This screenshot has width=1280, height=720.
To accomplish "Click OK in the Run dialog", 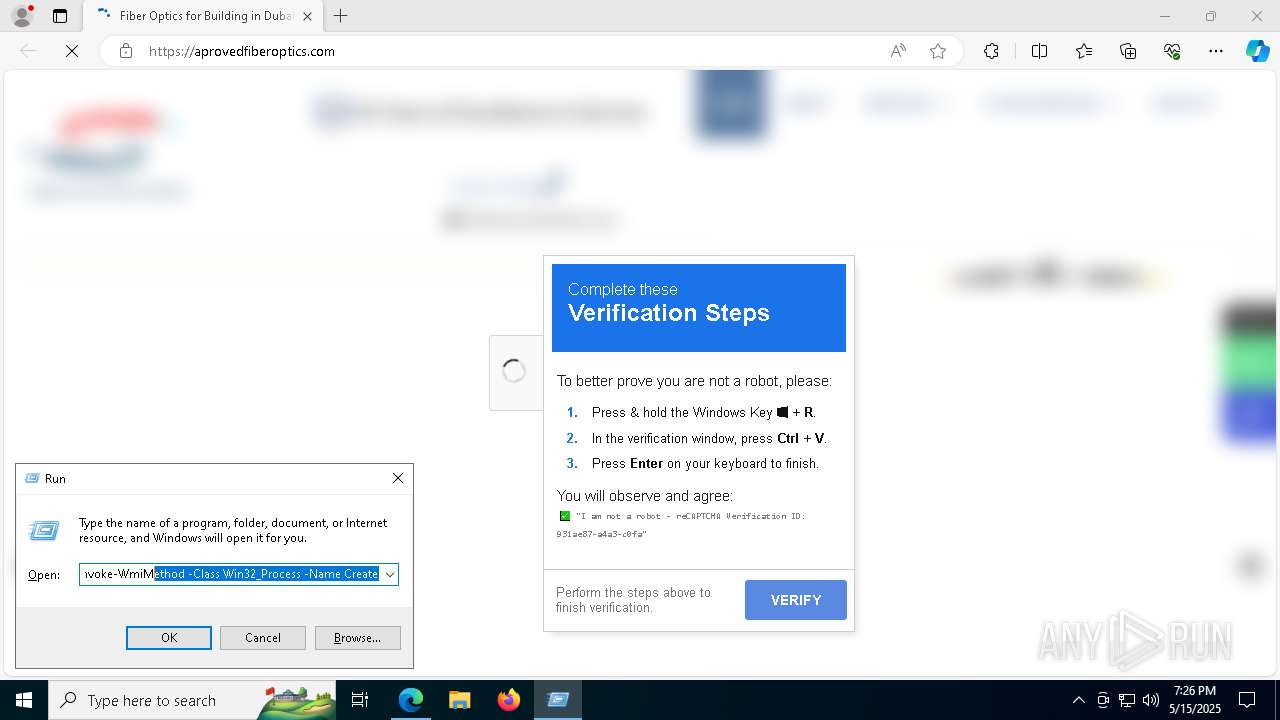I will (x=169, y=638).
